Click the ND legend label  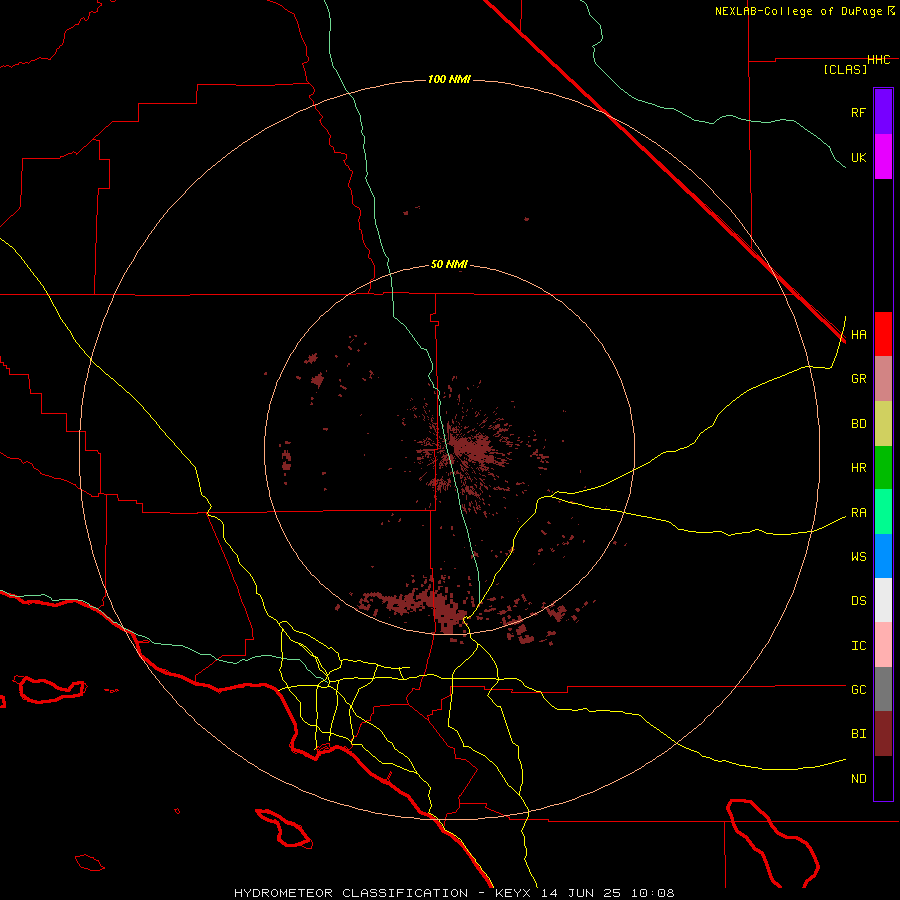858,779
